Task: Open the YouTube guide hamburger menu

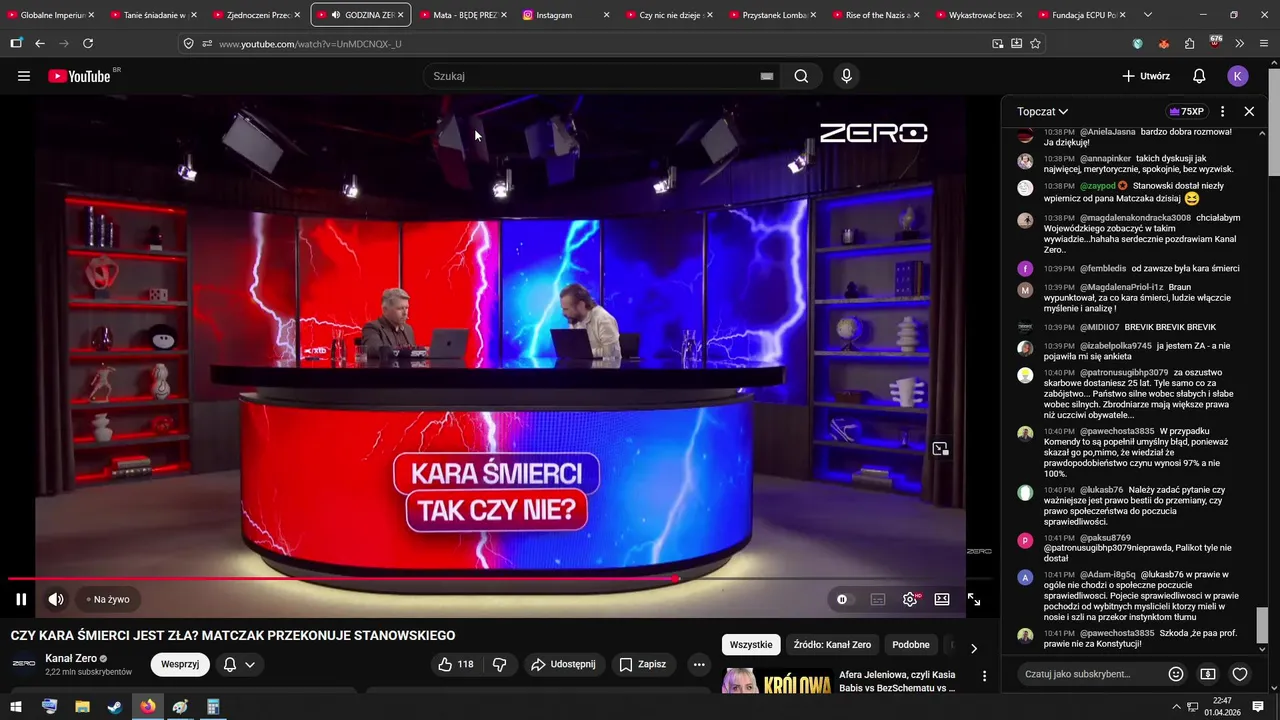Action: tap(24, 76)
